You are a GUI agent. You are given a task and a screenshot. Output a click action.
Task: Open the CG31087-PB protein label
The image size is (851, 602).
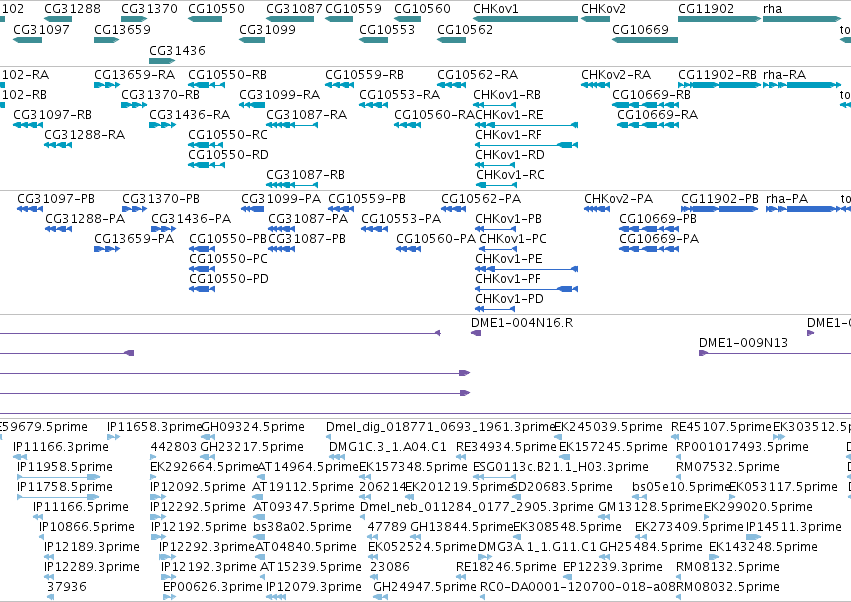click(307, 239)
